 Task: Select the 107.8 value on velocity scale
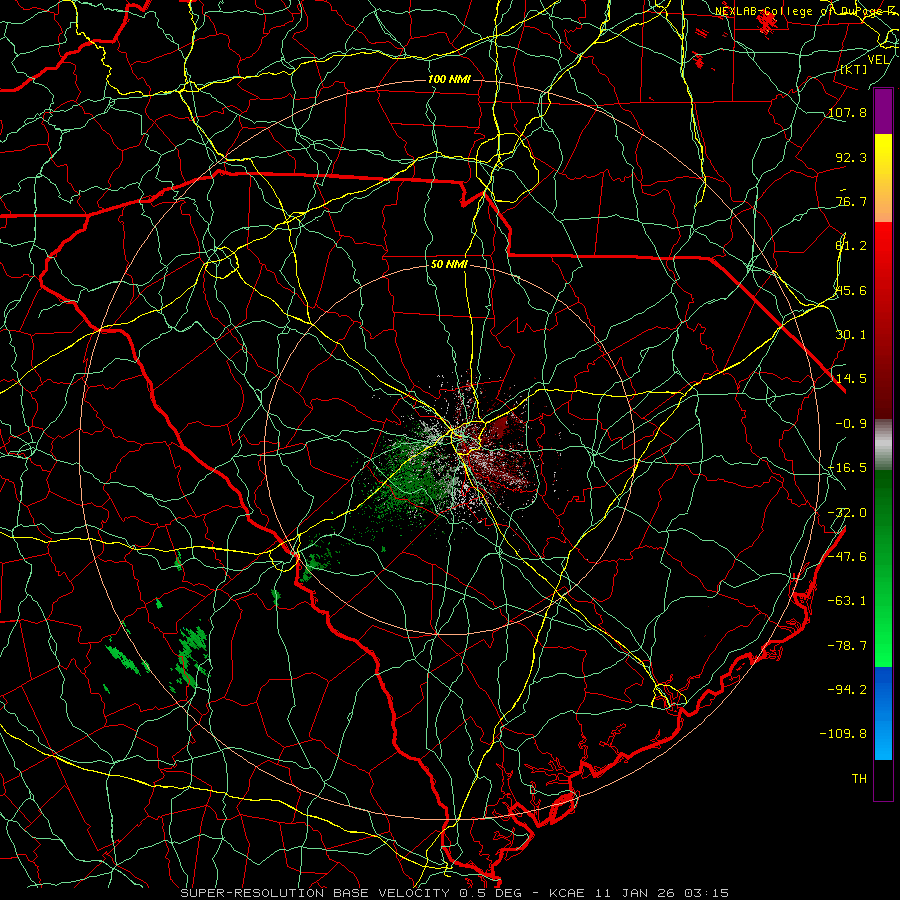point(847,112)
